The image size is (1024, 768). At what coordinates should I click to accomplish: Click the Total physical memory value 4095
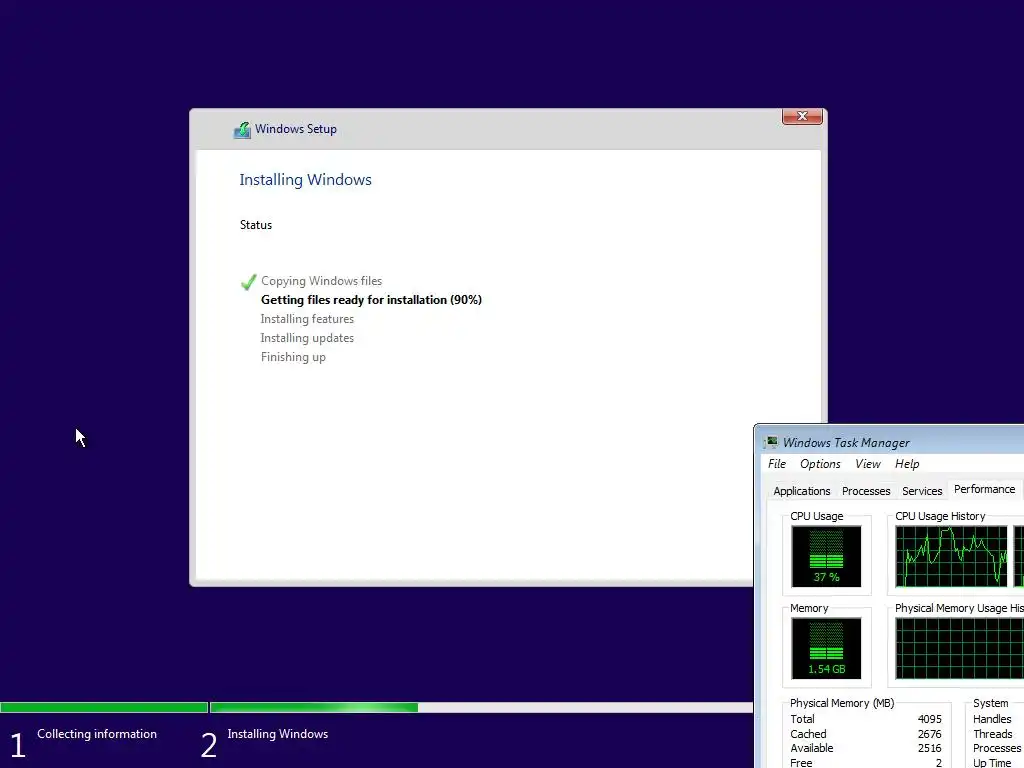point(929,719)
